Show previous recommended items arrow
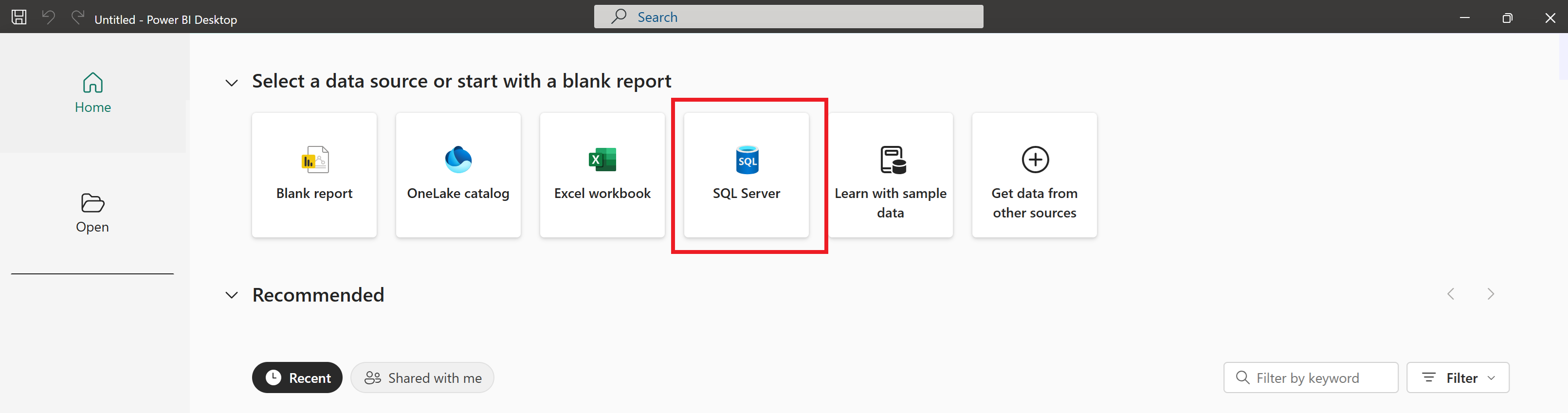Screen dimensions: 1568x413 coord(1451,294)
